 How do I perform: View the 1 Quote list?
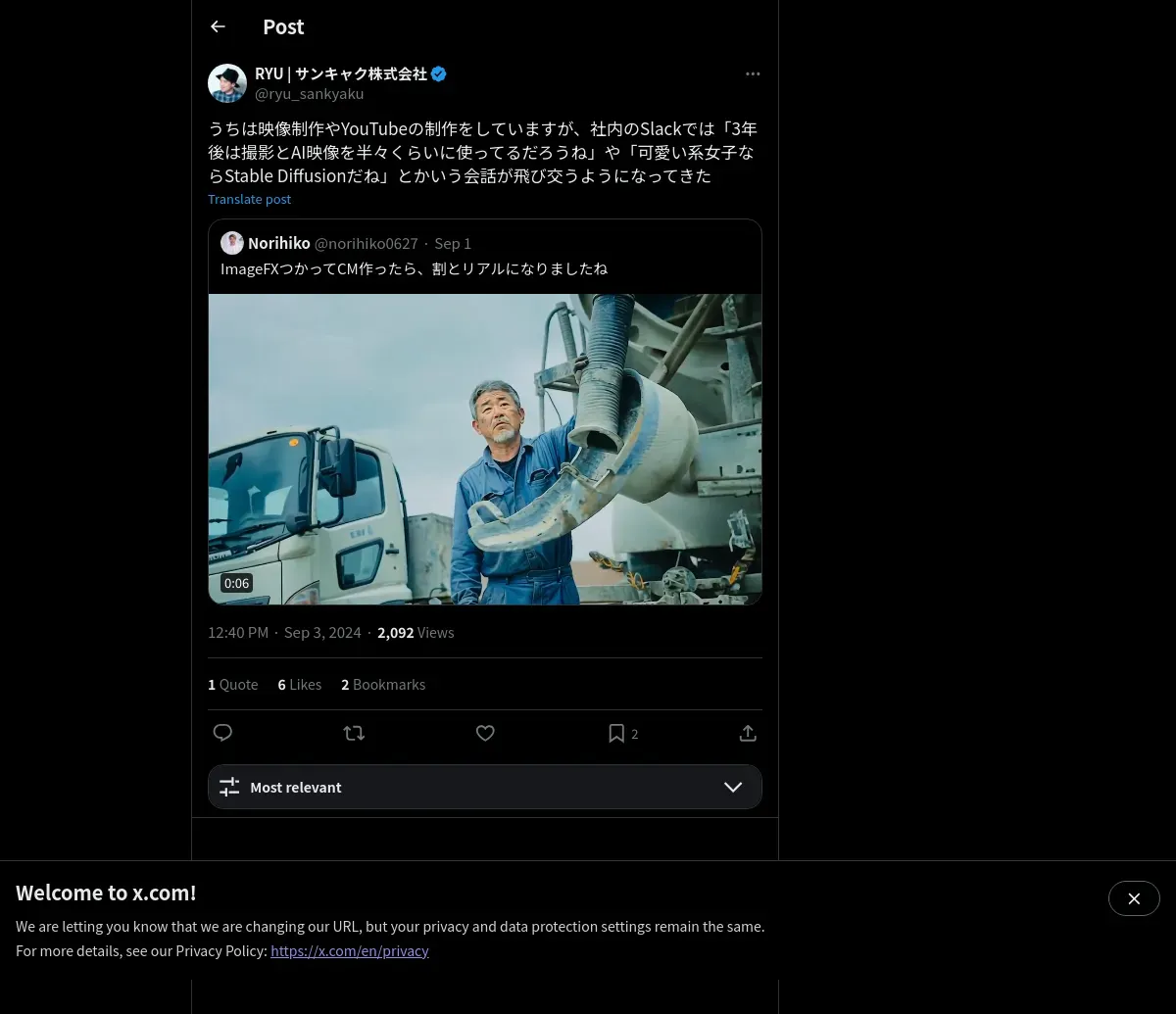tap(233, 684)
